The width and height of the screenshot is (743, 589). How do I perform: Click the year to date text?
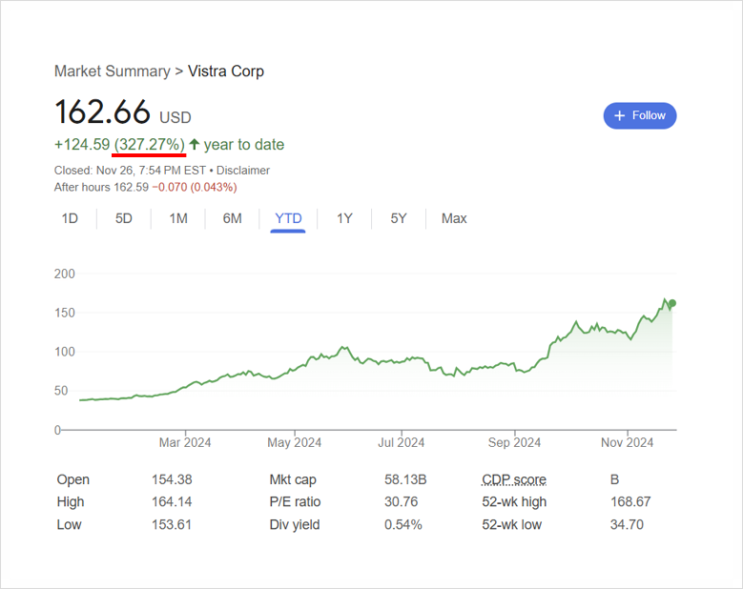[244, 145]
